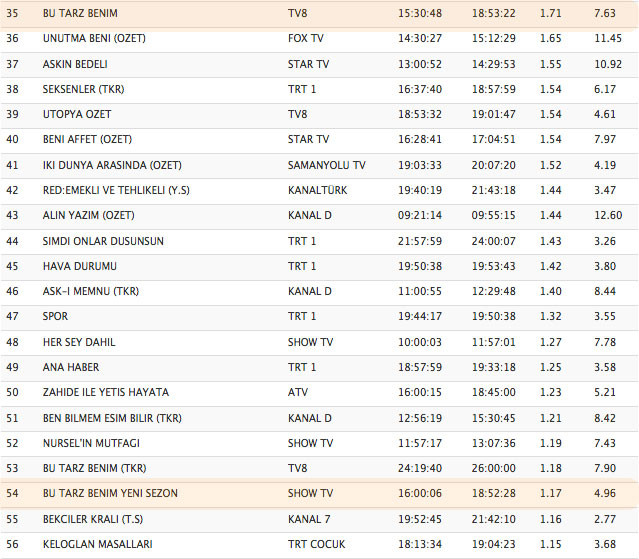
Task: Click rank number 35
Action: click(12, 13)
